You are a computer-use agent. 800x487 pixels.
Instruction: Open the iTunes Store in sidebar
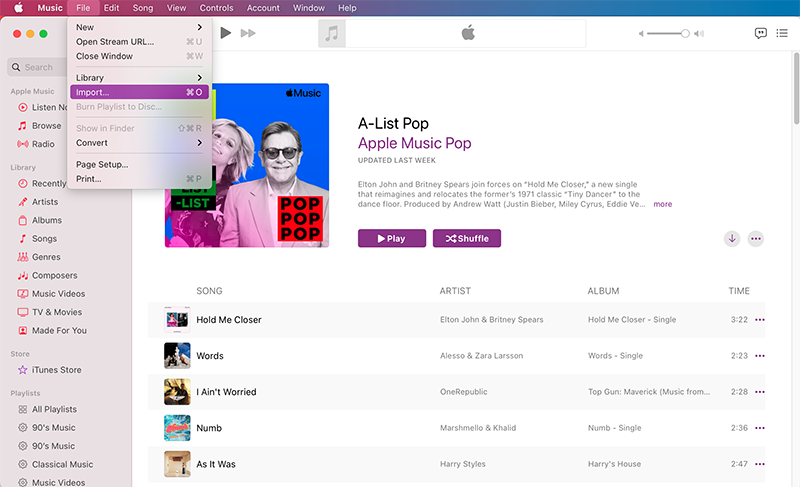pos(56,370)
